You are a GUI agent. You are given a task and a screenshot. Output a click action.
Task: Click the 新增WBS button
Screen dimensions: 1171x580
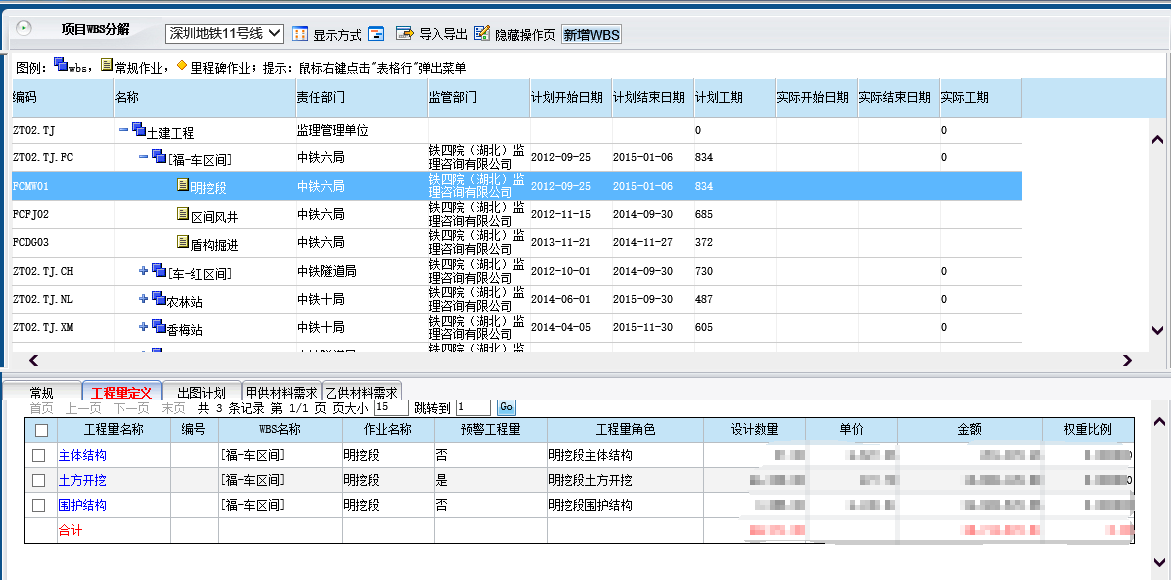591,34
